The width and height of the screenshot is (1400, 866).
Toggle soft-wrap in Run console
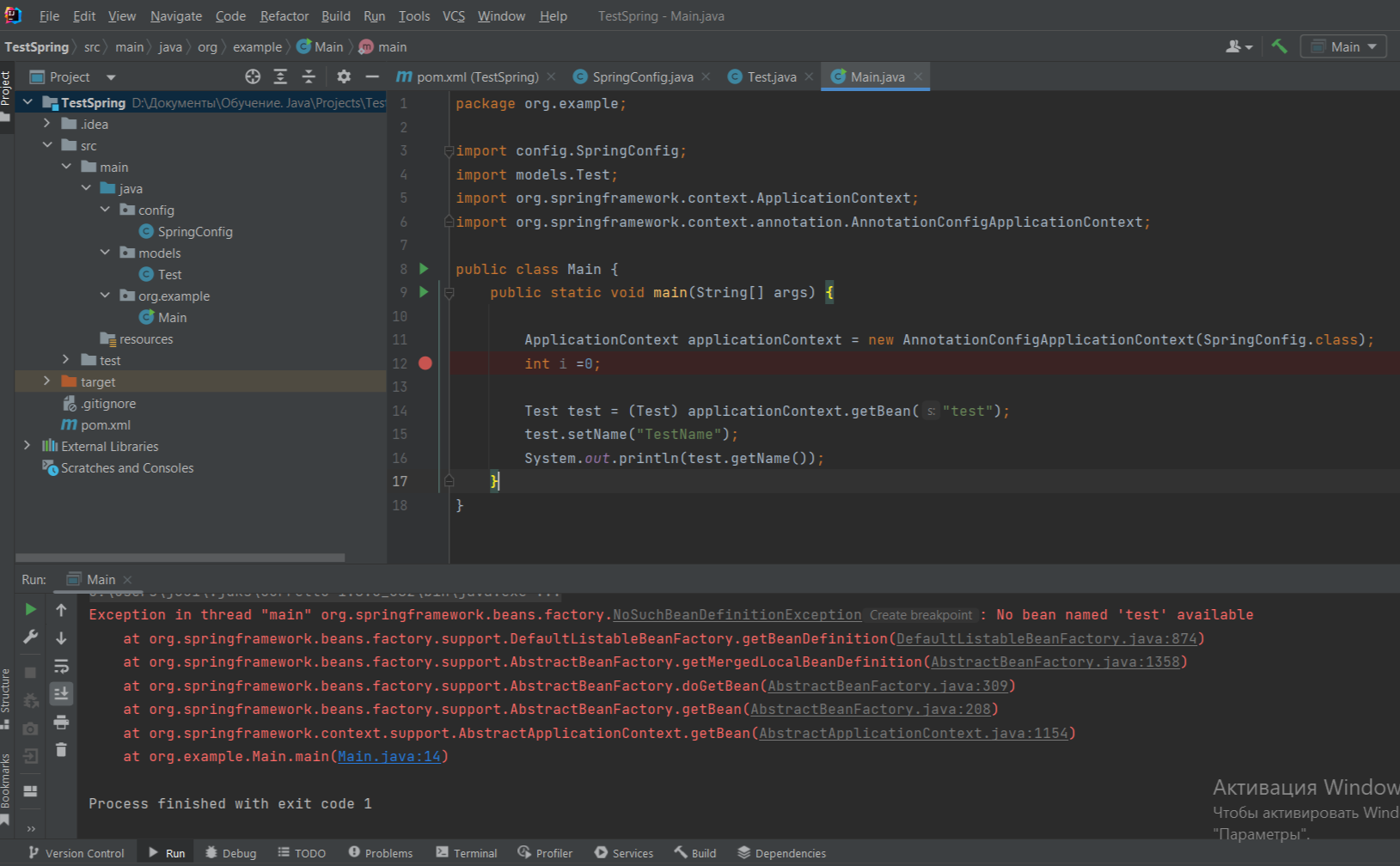61,666
